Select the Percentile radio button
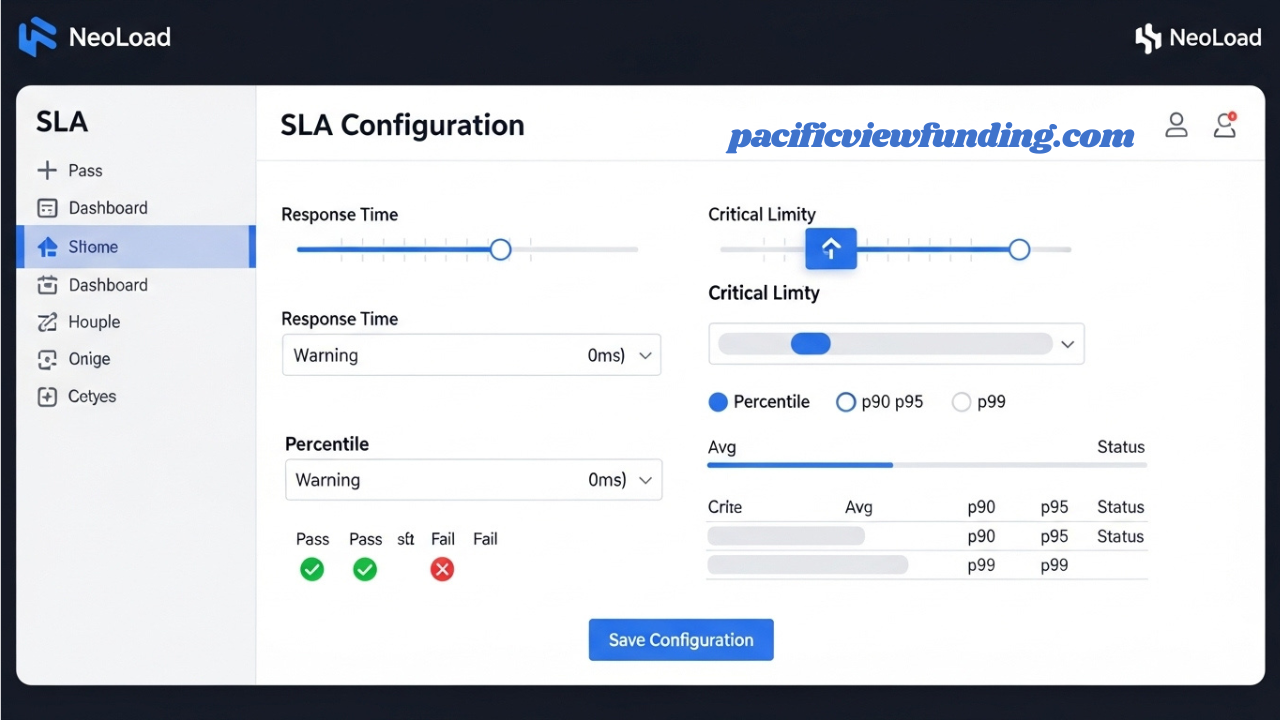 tap(718, 401)
